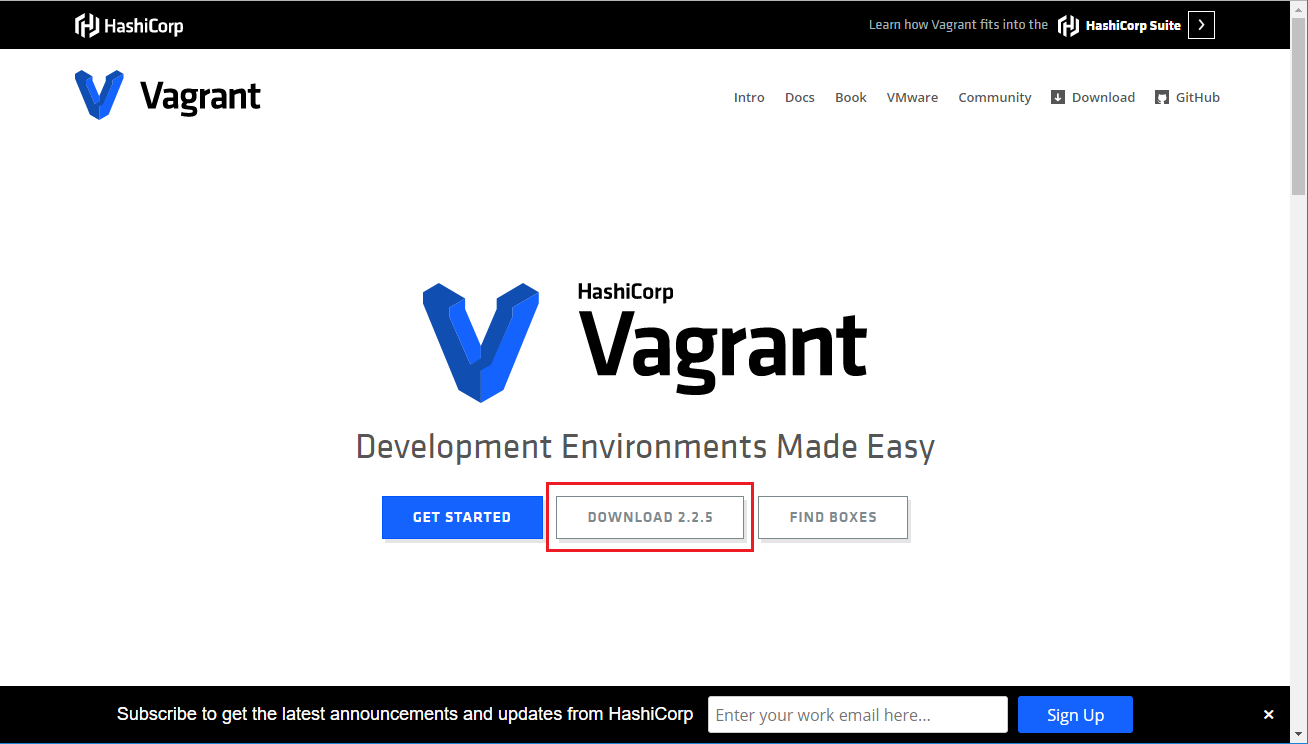1308x744 pixels.
Task: Click the FIND BOXES button
Action: pyautogui.click(x=833, y=517)
